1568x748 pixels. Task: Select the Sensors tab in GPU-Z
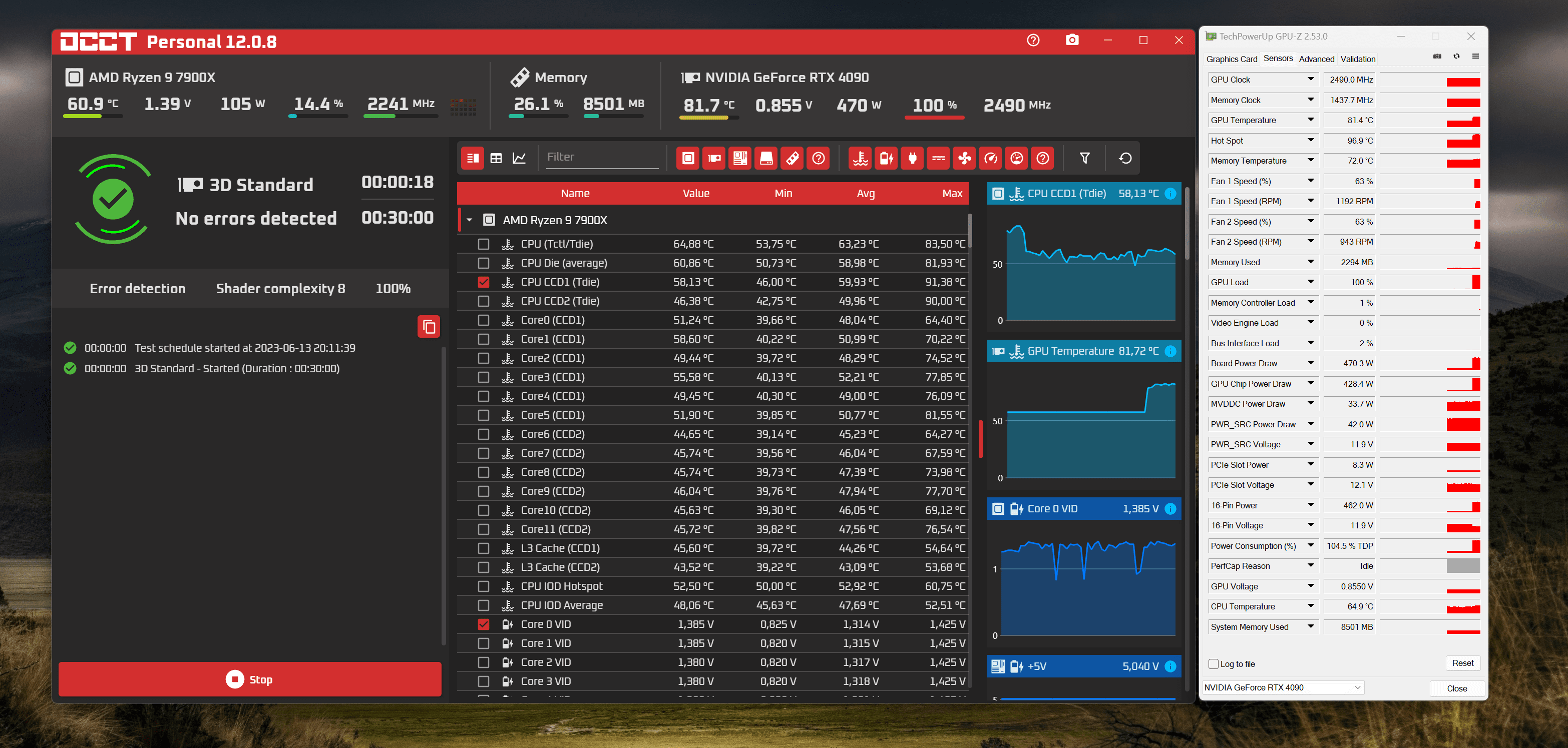1278,59
